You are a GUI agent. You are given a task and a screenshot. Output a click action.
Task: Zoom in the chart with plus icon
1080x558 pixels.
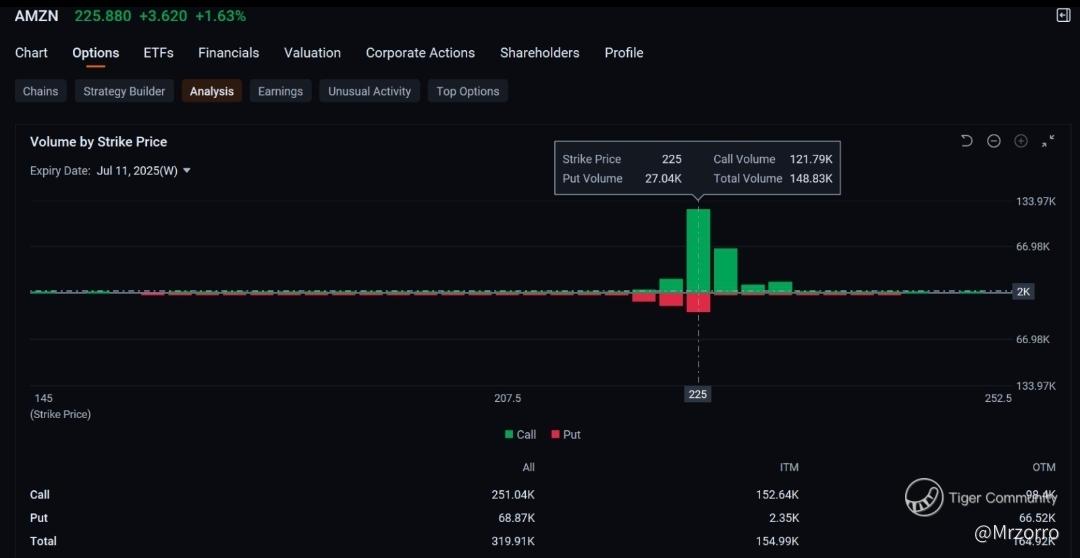[1020, 141]
